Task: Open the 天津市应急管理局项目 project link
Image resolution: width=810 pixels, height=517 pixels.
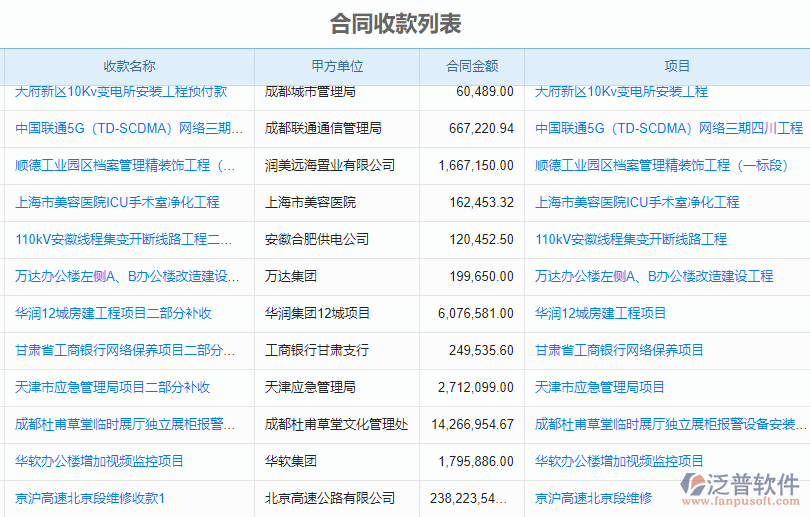Action: [599, 387]
